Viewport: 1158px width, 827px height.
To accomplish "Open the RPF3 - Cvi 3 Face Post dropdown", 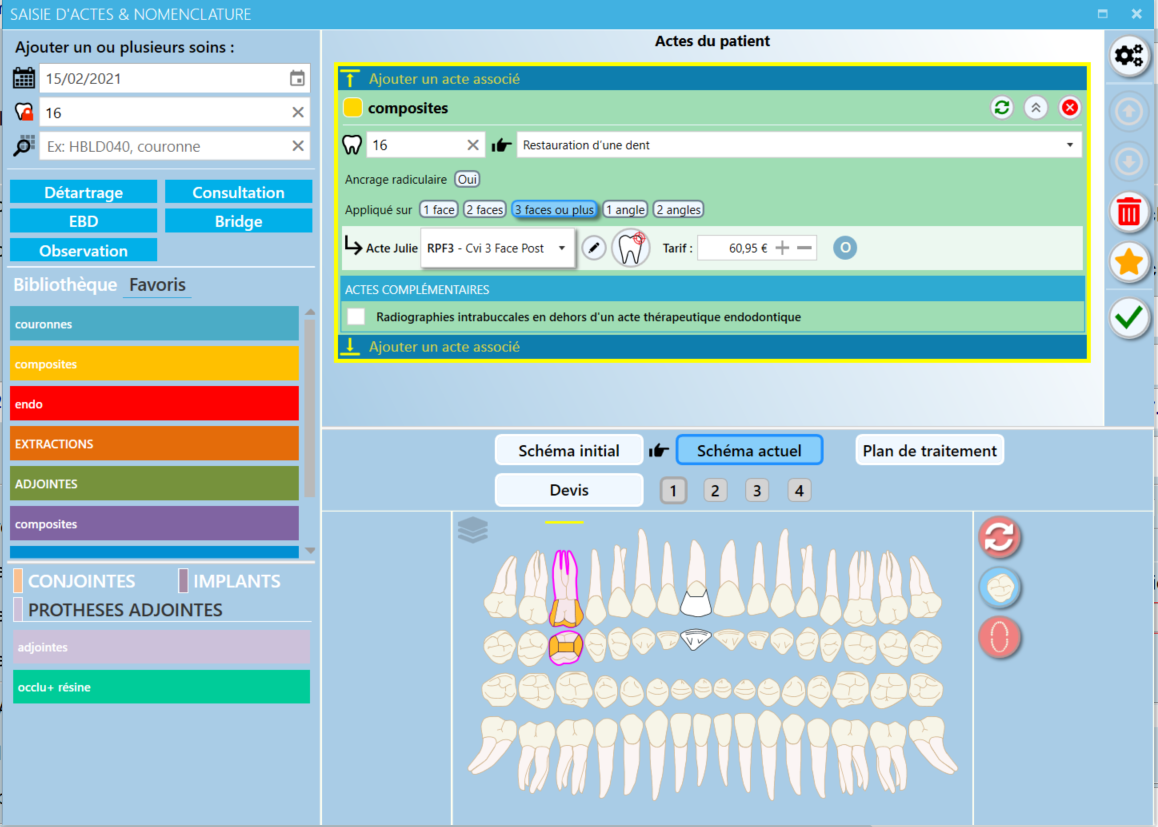I will (x=497, y=248).
